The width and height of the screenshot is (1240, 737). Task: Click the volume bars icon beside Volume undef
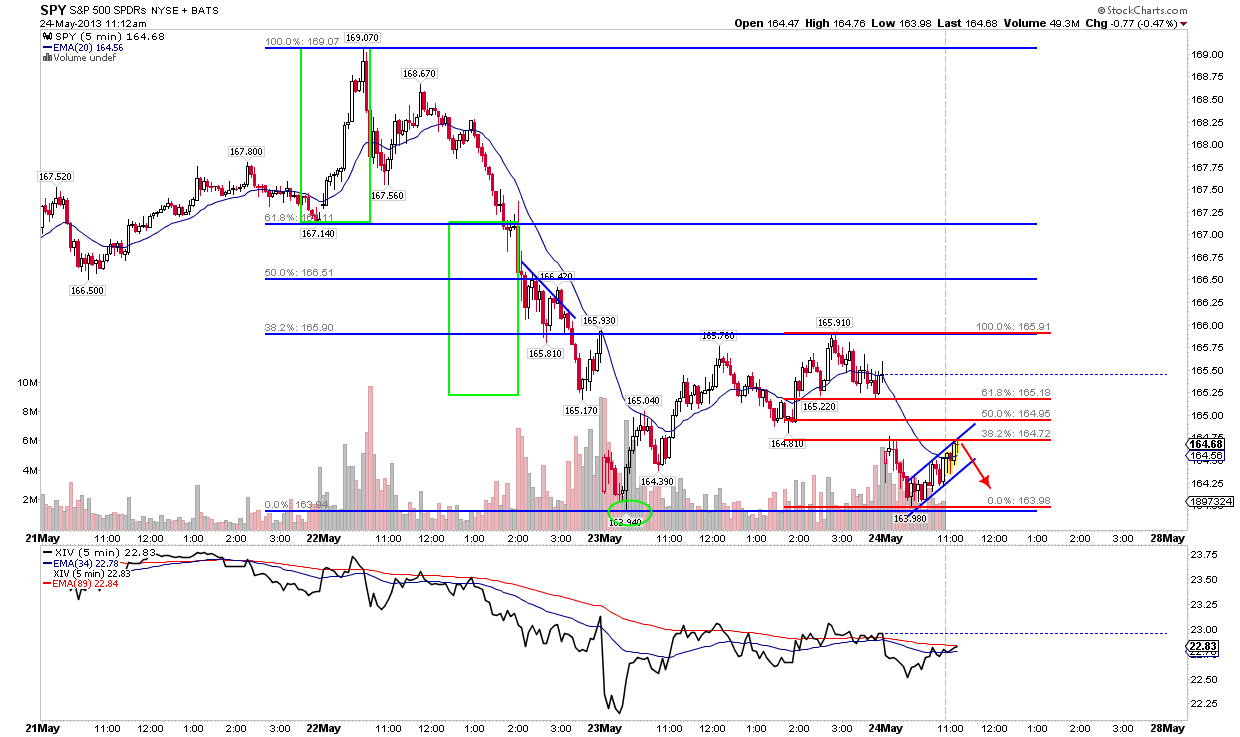tap(46, 58)
